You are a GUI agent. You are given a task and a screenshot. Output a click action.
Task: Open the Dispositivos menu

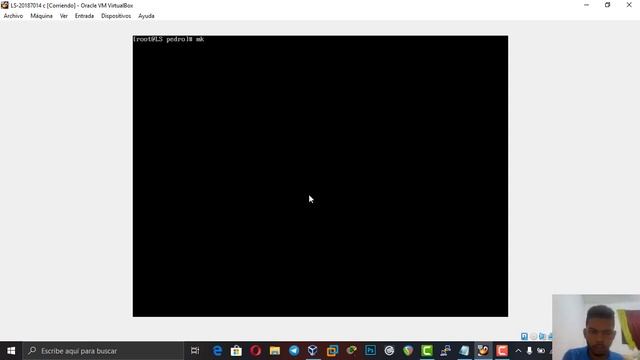tap(116, 16)
